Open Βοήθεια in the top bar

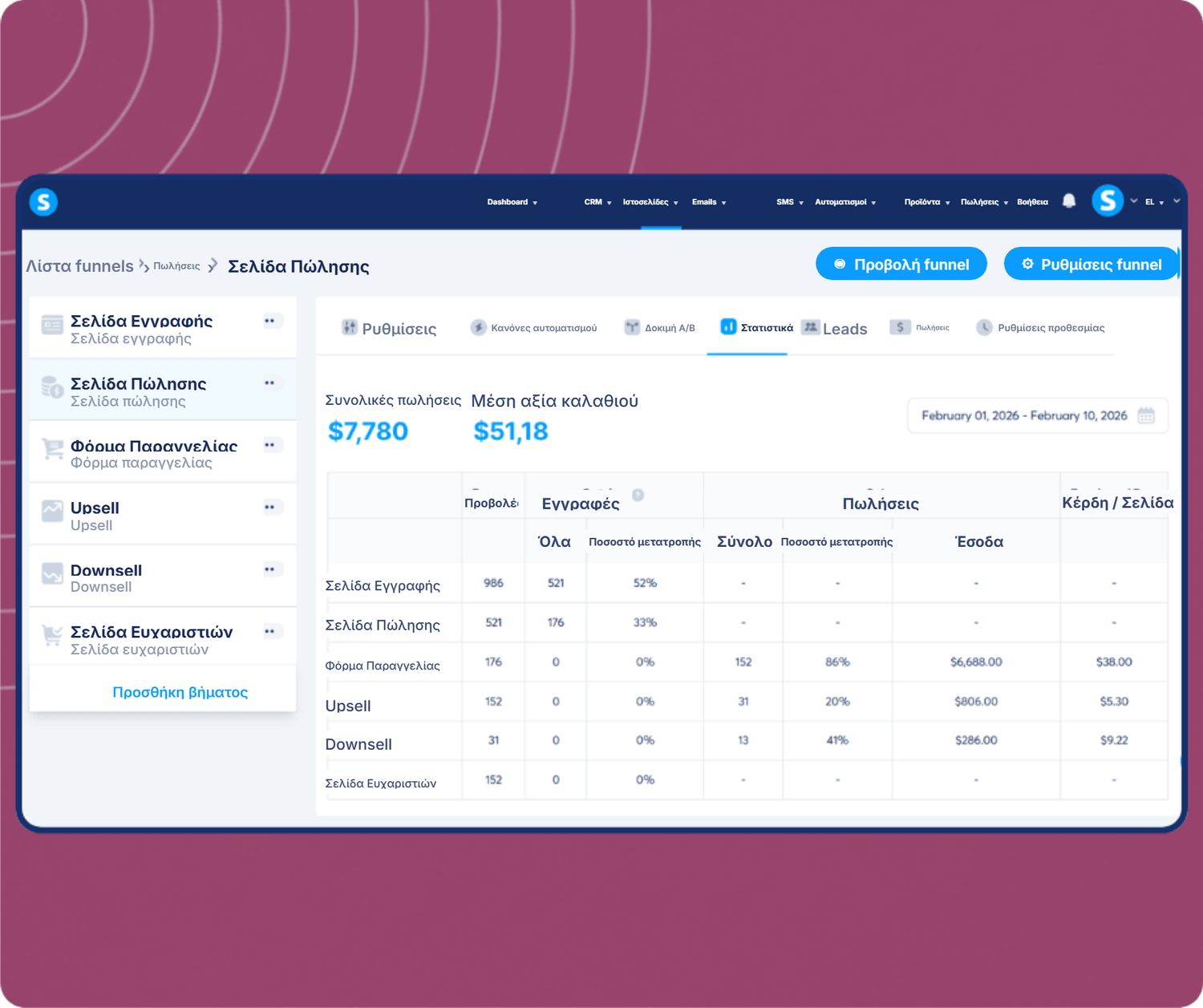pos(1032,202)
